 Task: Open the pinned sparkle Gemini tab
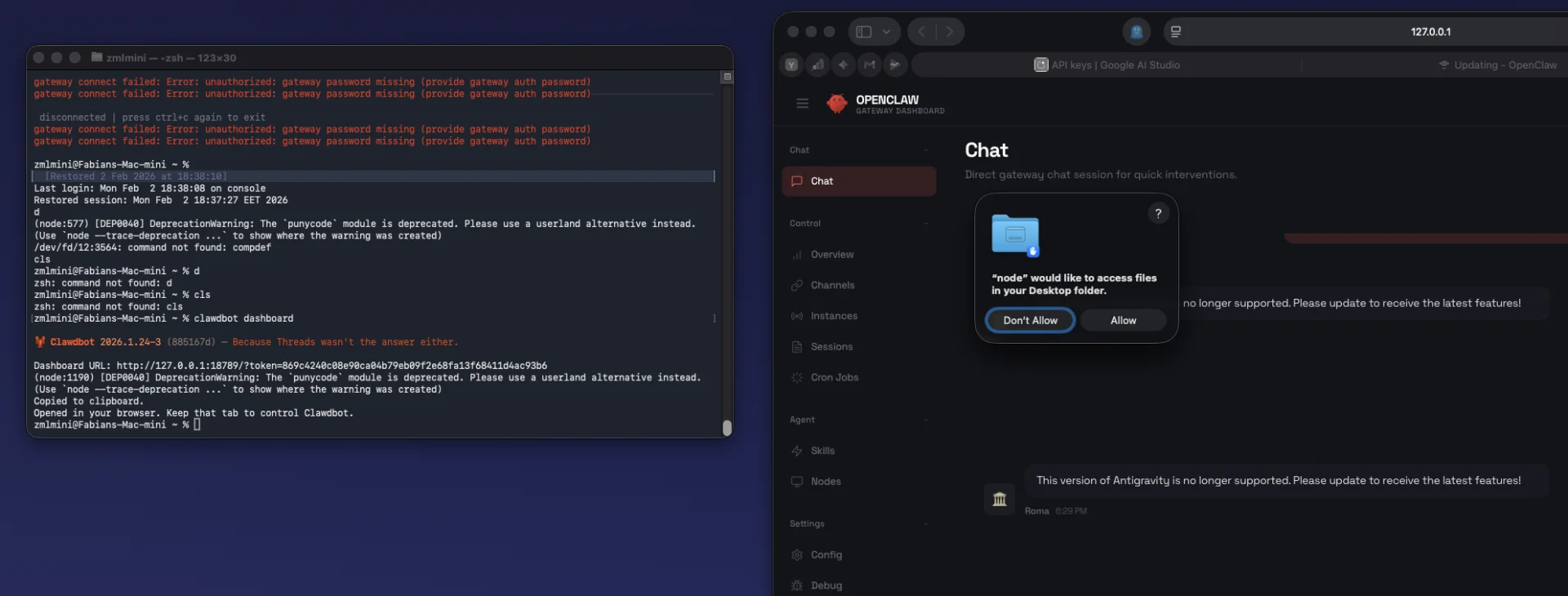tap(844, 64)
